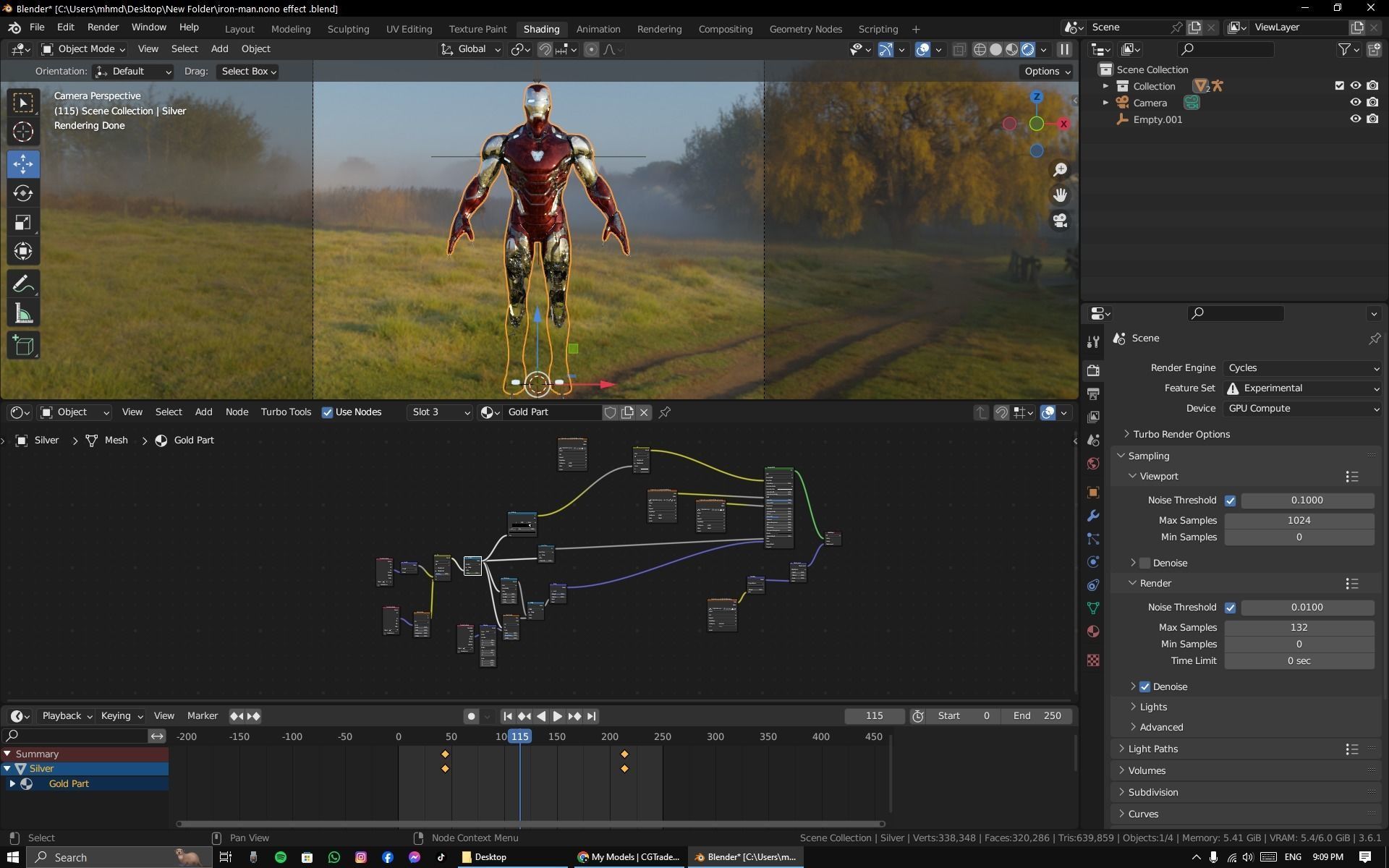Choose the Measure tool
This screenshot has height=868, width=1389.
[x=23, y=313]
